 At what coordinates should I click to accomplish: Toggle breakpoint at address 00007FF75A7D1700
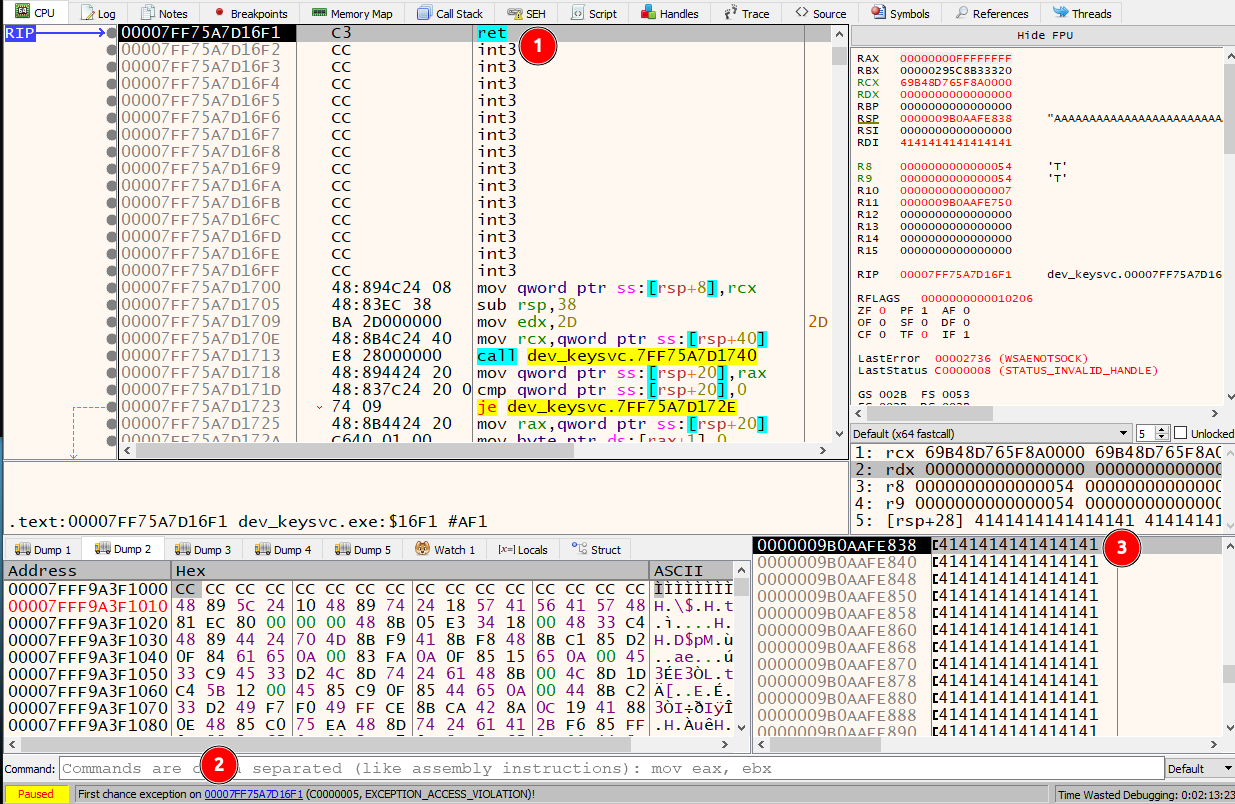point(111,288)
